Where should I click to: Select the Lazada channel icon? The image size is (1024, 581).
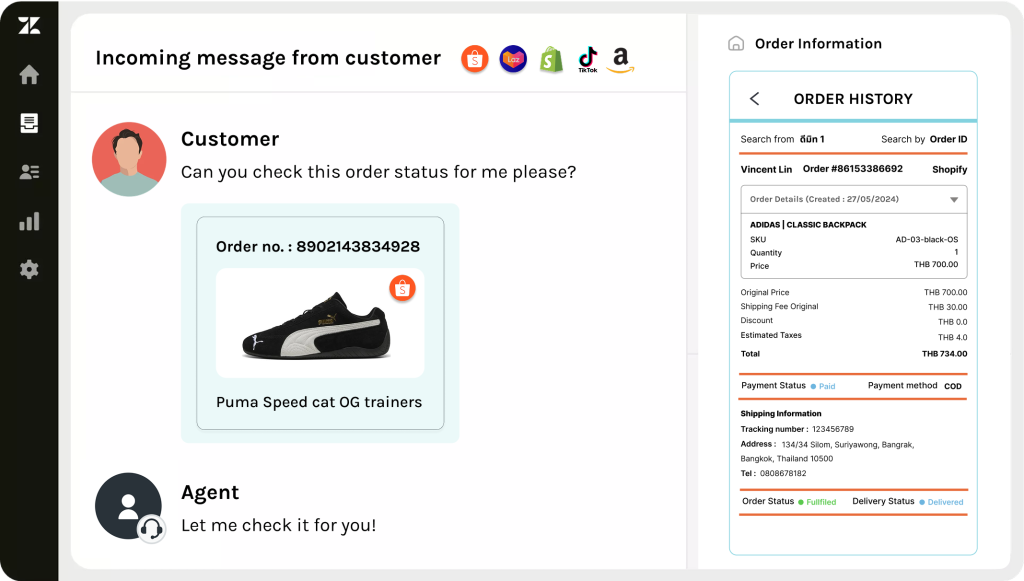[513, 59]
